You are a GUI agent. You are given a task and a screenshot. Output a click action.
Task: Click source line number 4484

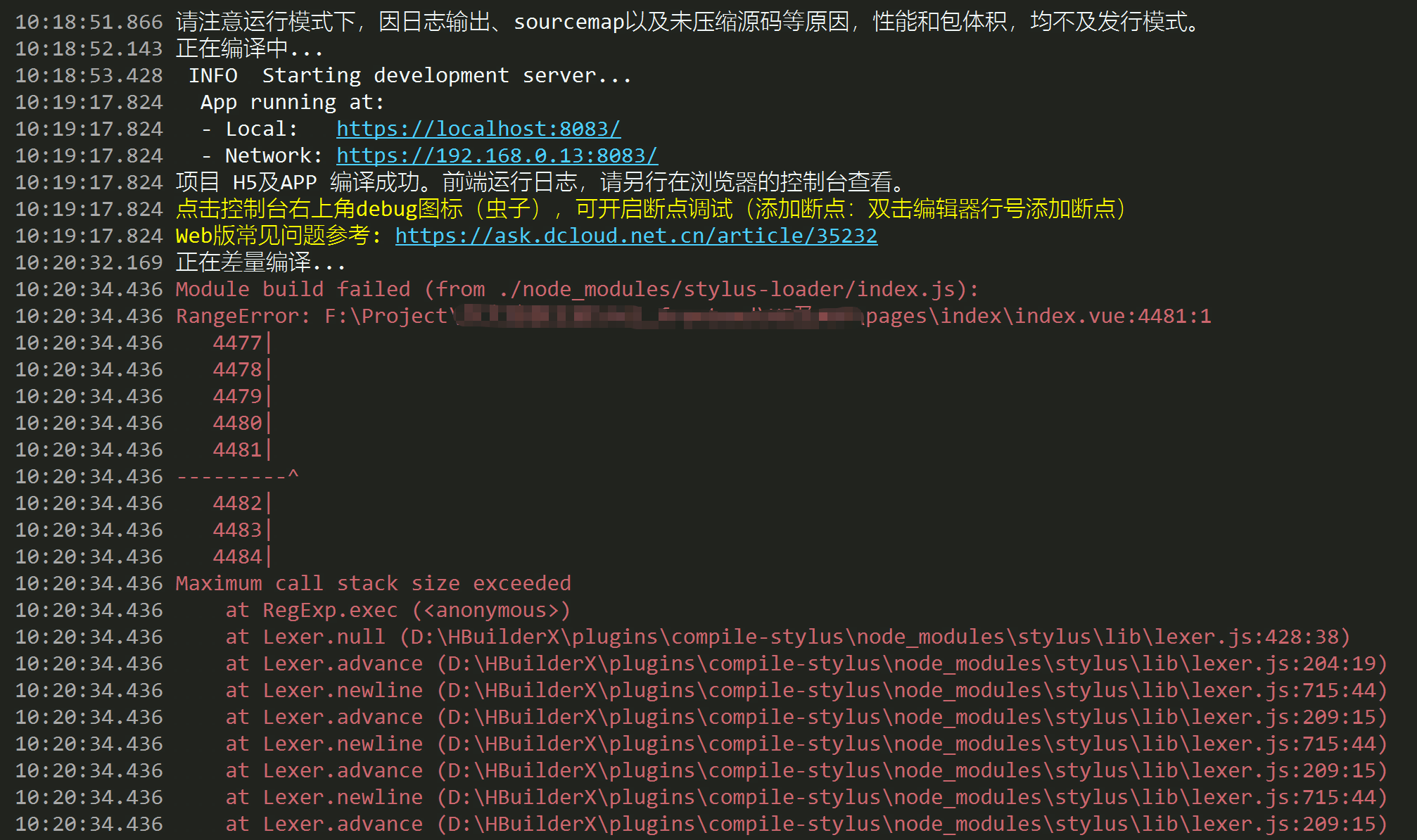coord(238,557)
